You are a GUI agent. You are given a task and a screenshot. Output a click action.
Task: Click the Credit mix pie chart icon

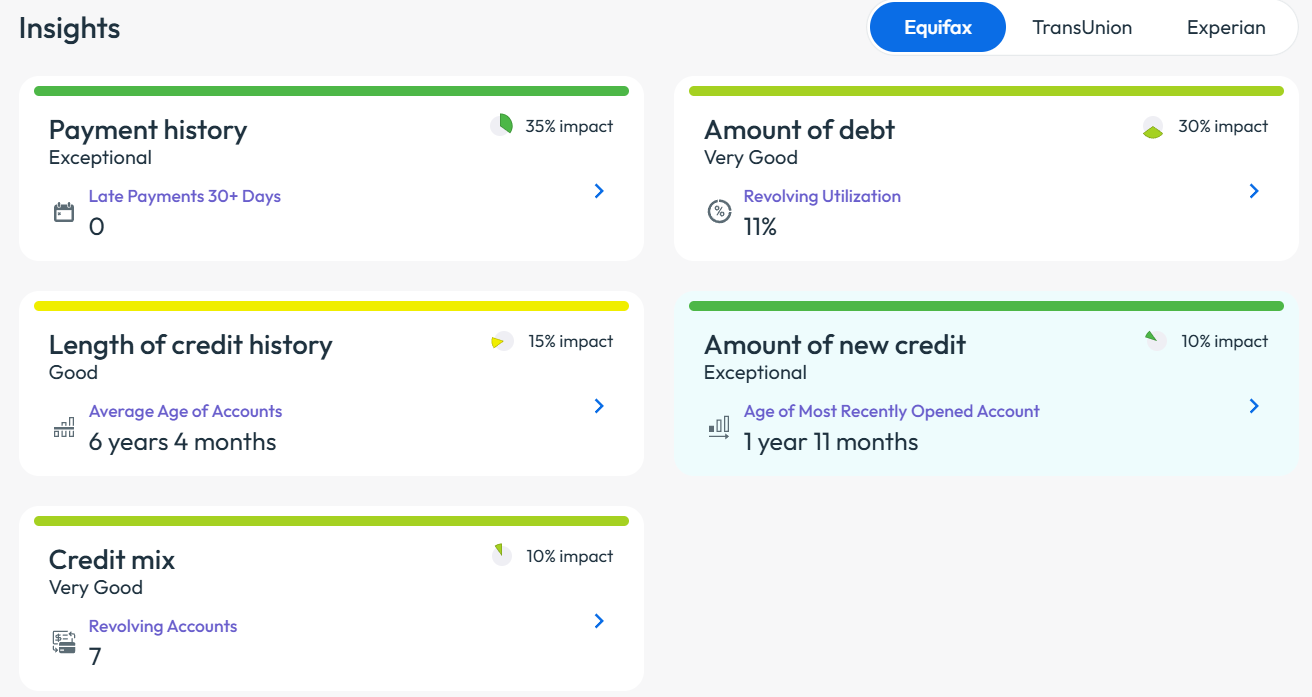click(x=501, y=554)
